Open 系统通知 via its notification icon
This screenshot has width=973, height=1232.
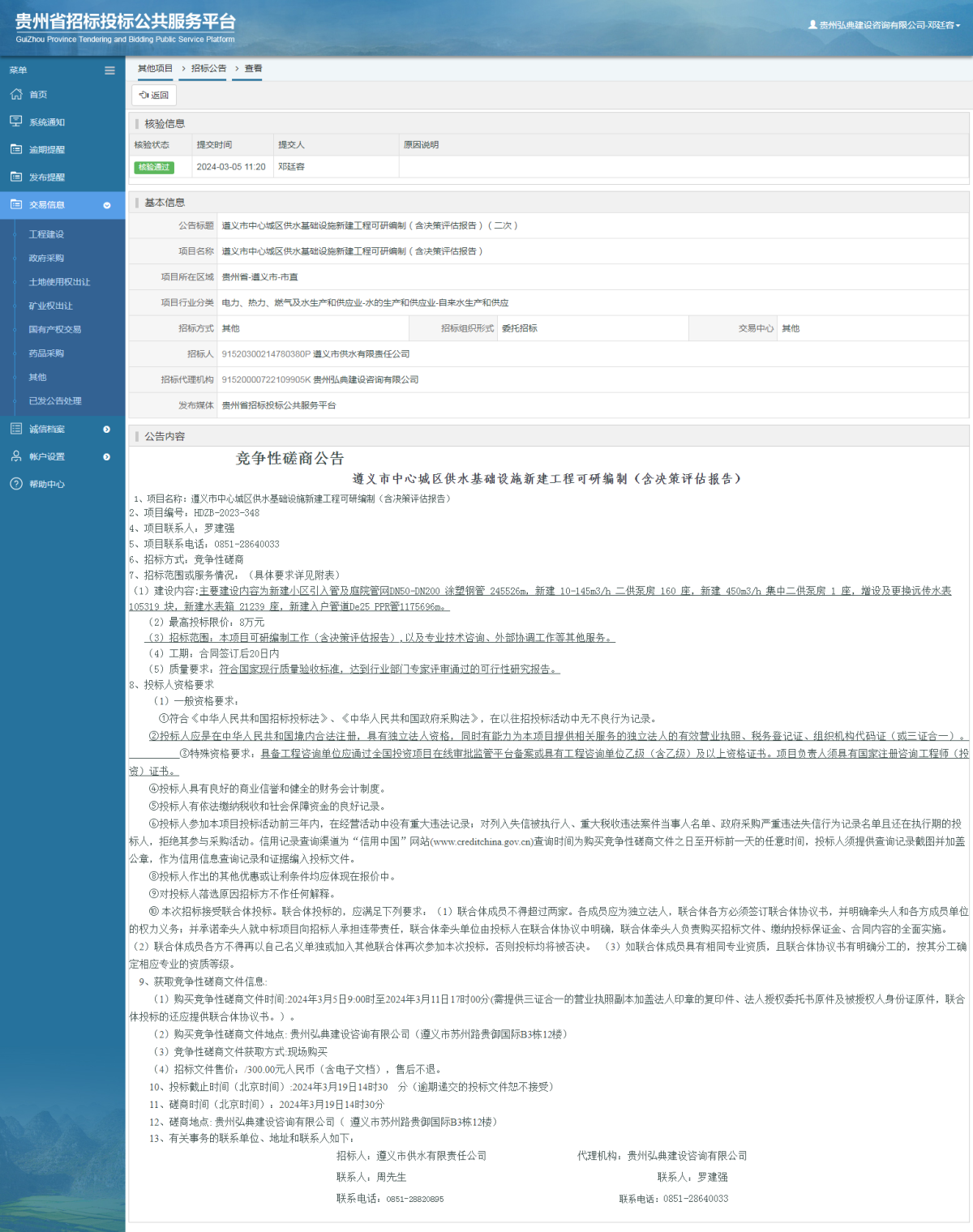tap(17, 122)
